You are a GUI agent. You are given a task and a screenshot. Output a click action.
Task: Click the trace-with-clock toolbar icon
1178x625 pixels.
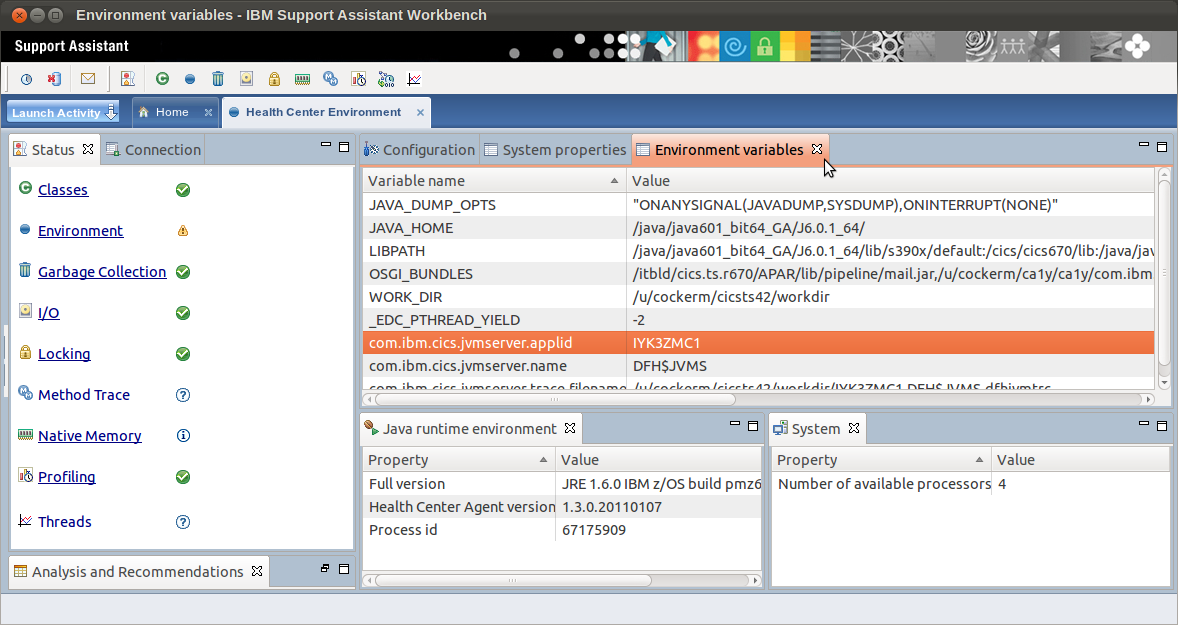tap(386, 79)
